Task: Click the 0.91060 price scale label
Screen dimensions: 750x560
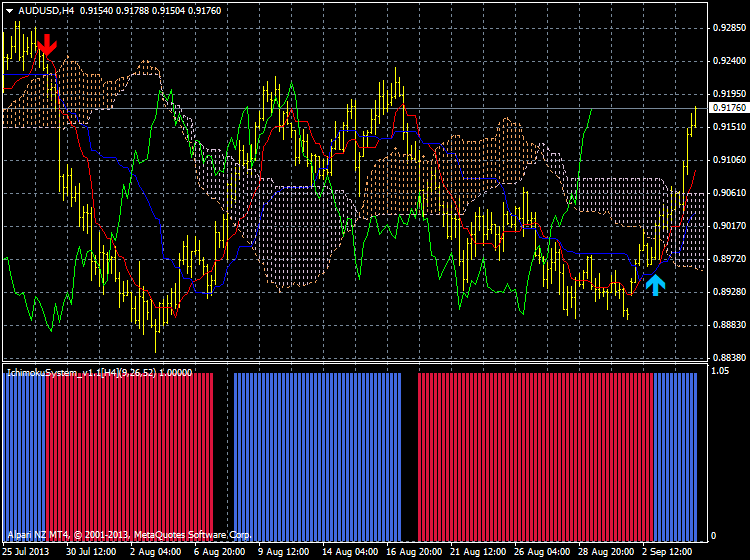Action: coord(729,160)
